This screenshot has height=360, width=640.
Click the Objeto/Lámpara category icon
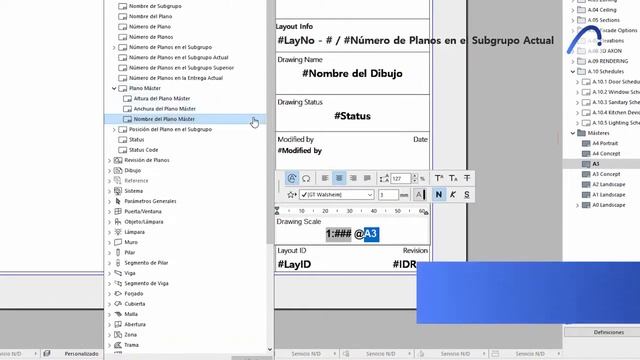tap(118, 222)
